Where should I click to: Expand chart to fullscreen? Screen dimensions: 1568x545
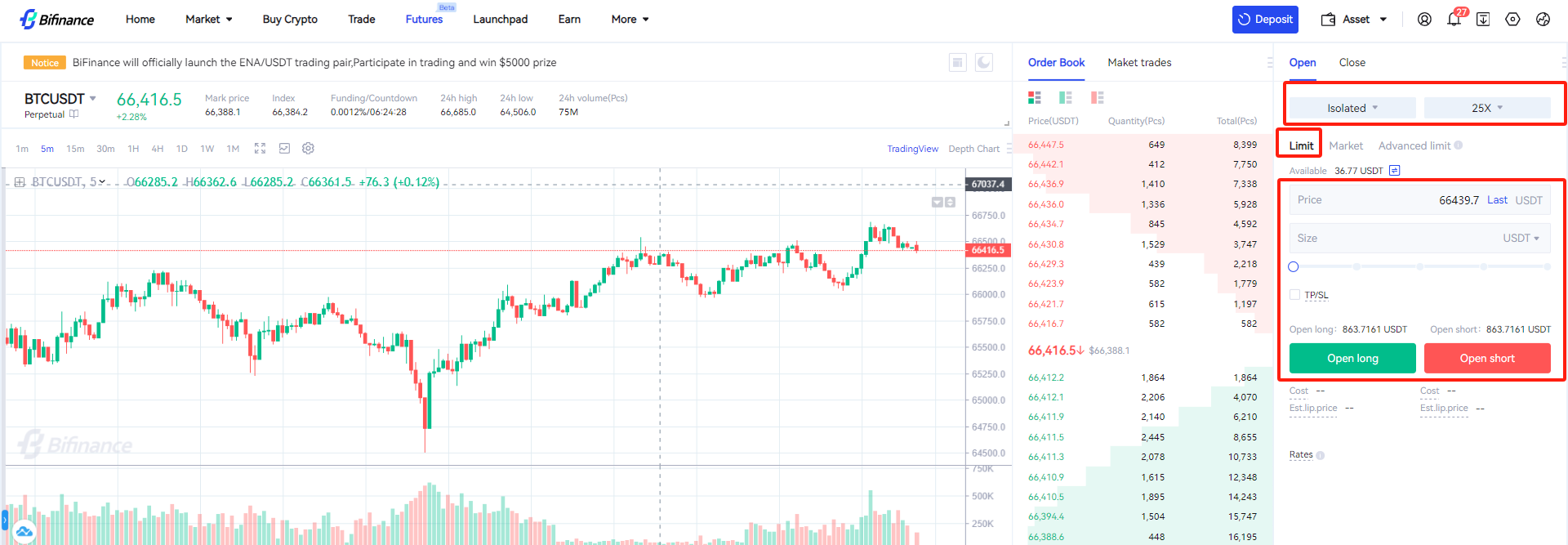tap(260, 149)
